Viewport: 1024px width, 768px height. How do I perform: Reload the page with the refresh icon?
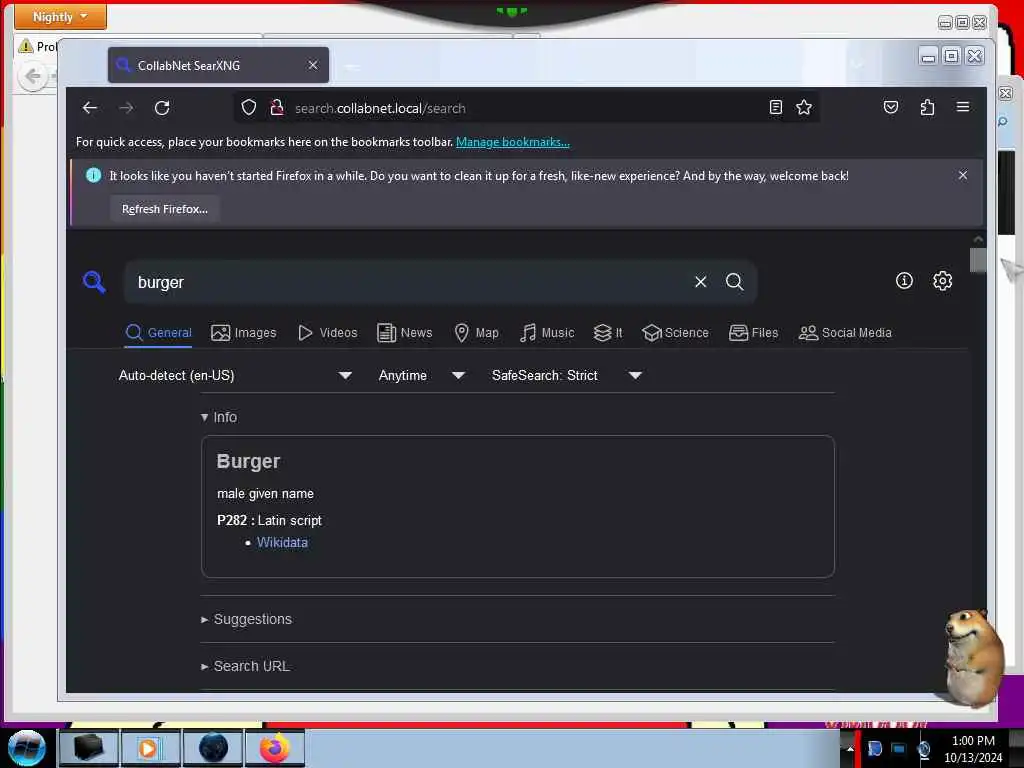point(162,108)
